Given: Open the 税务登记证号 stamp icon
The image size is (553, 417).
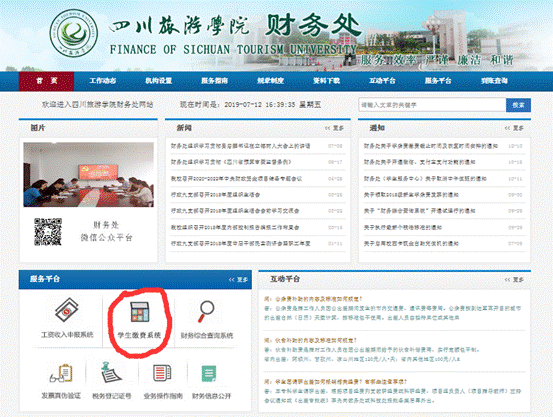Looking at the screenshot, I should click(111, 373).
